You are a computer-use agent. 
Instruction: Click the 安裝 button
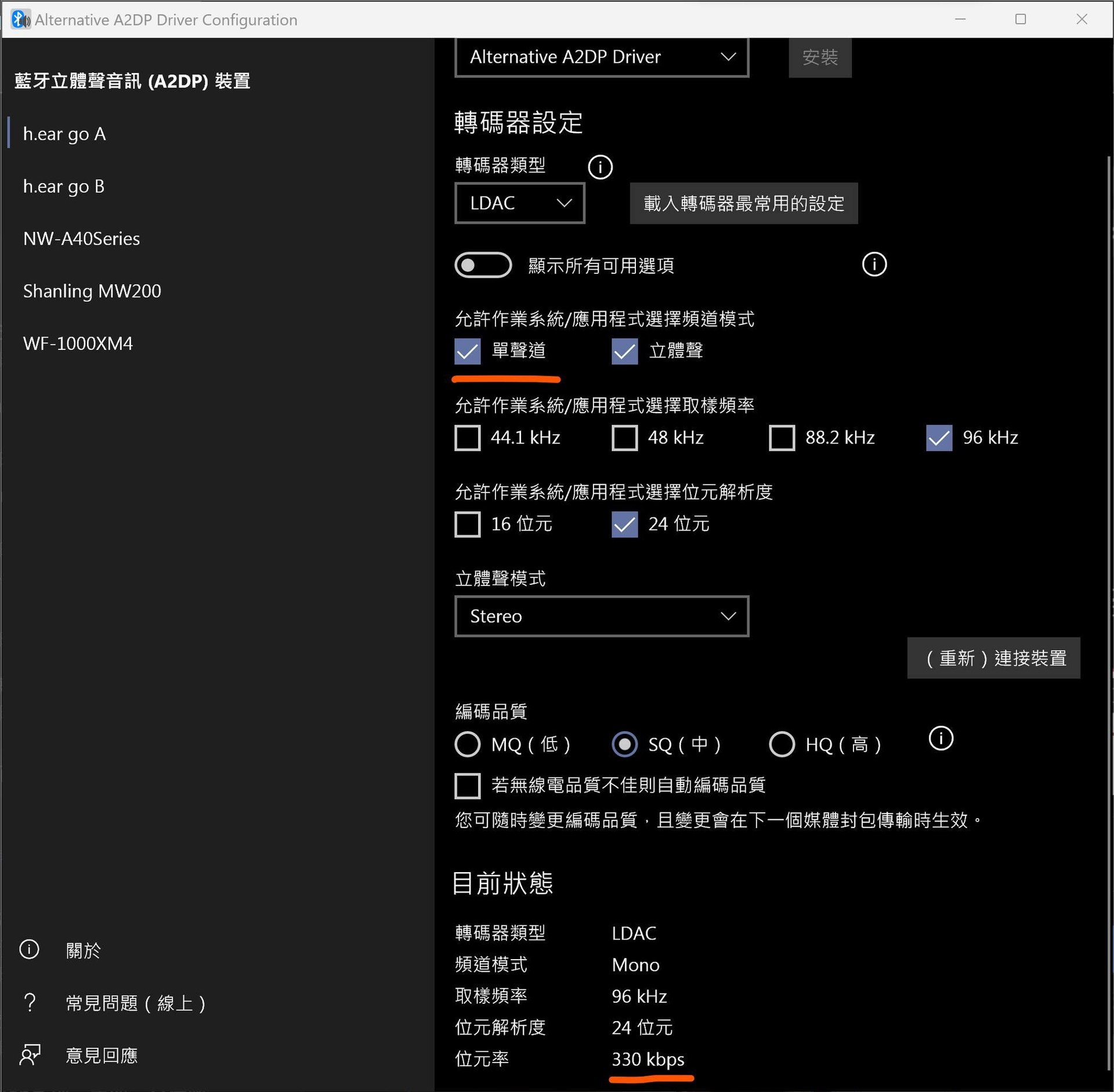pyautogui.click(x=820, y=57)
